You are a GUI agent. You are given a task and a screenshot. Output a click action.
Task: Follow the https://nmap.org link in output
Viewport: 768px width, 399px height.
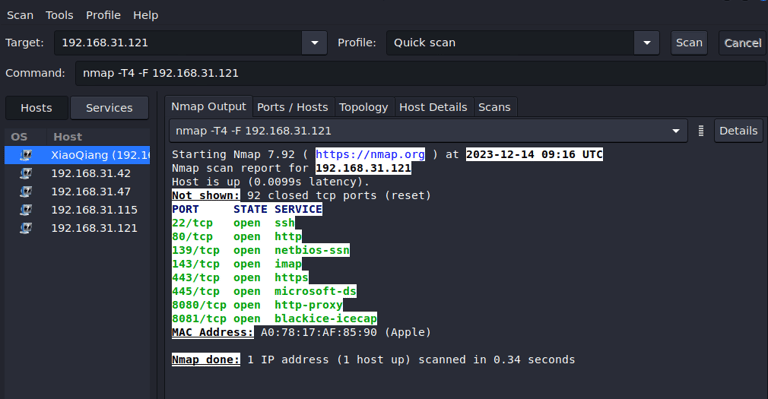click(370, 154)
